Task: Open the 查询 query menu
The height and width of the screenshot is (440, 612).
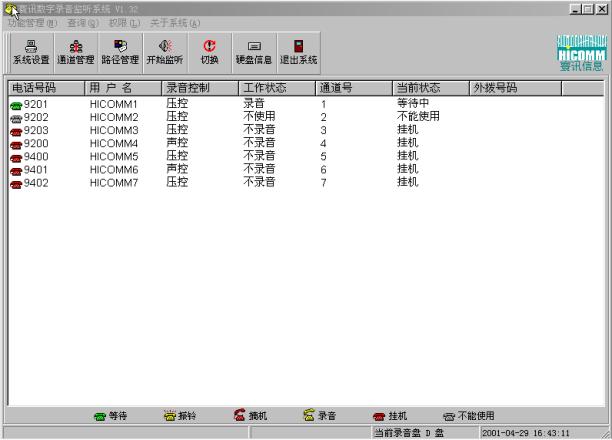Action: (82, 22)
